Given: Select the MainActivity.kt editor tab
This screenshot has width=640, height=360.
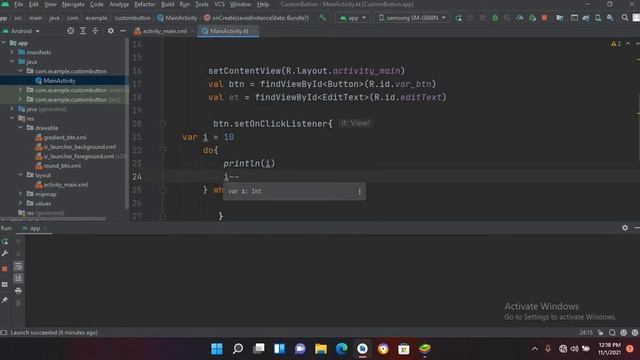Looking at the screenshot, I should [x=228, y=31].
